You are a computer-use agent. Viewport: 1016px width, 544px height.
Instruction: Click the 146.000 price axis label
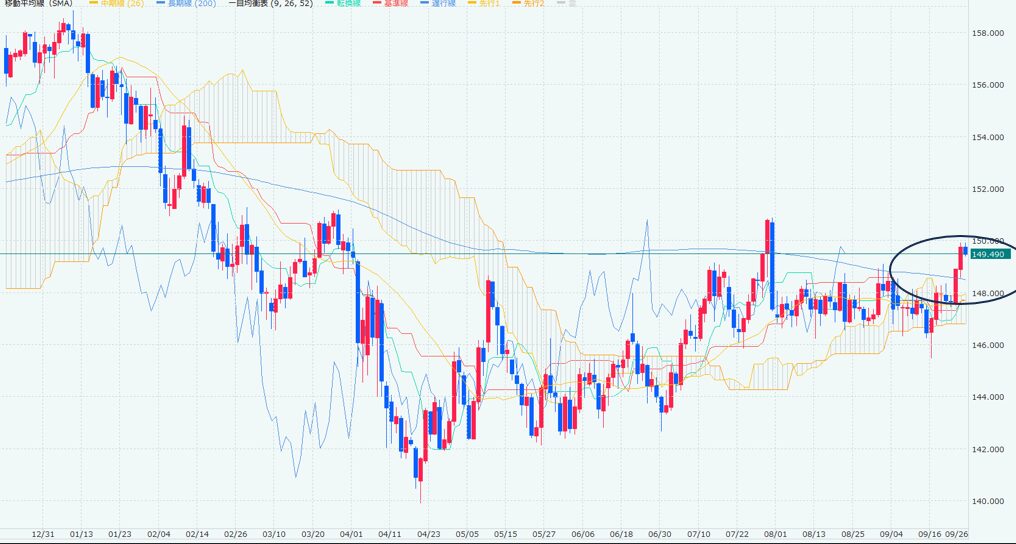point(987,345)
